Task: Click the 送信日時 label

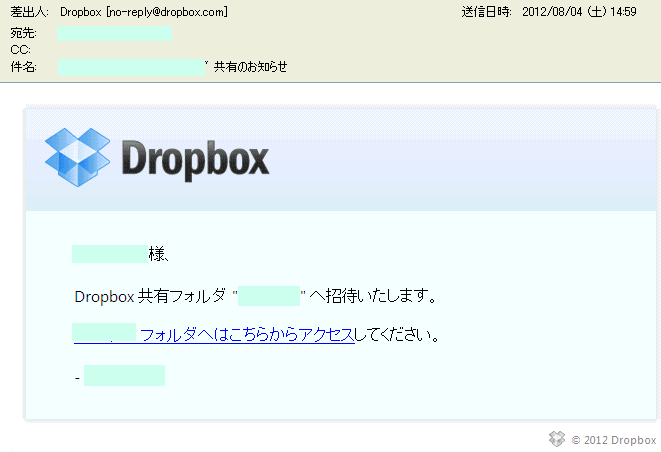Action: pyautogui.click(x=486, y=12)
